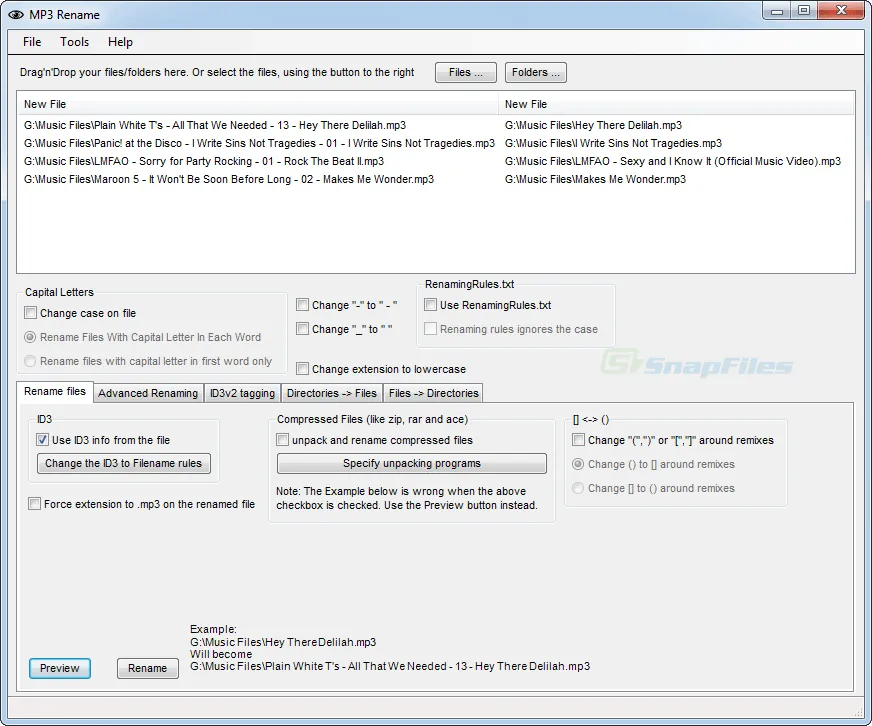The image size is (872, 726).
Task: Click new name I Write Sins Not Tragedies.mp3
Action: pos(613,143)
